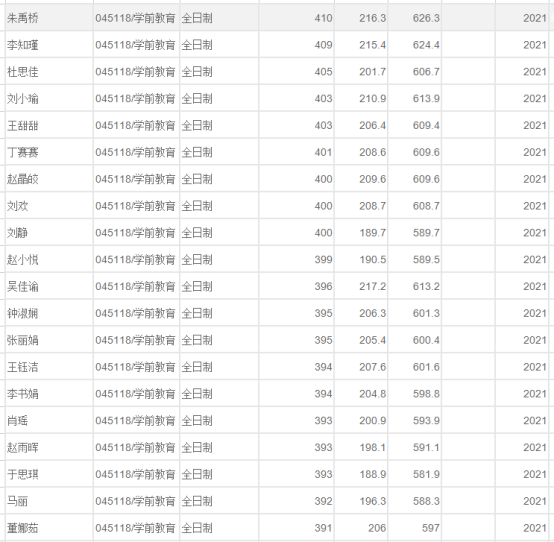Select the total score 597
The width and height of the screenshot is (554, 542).
(431, 528)
